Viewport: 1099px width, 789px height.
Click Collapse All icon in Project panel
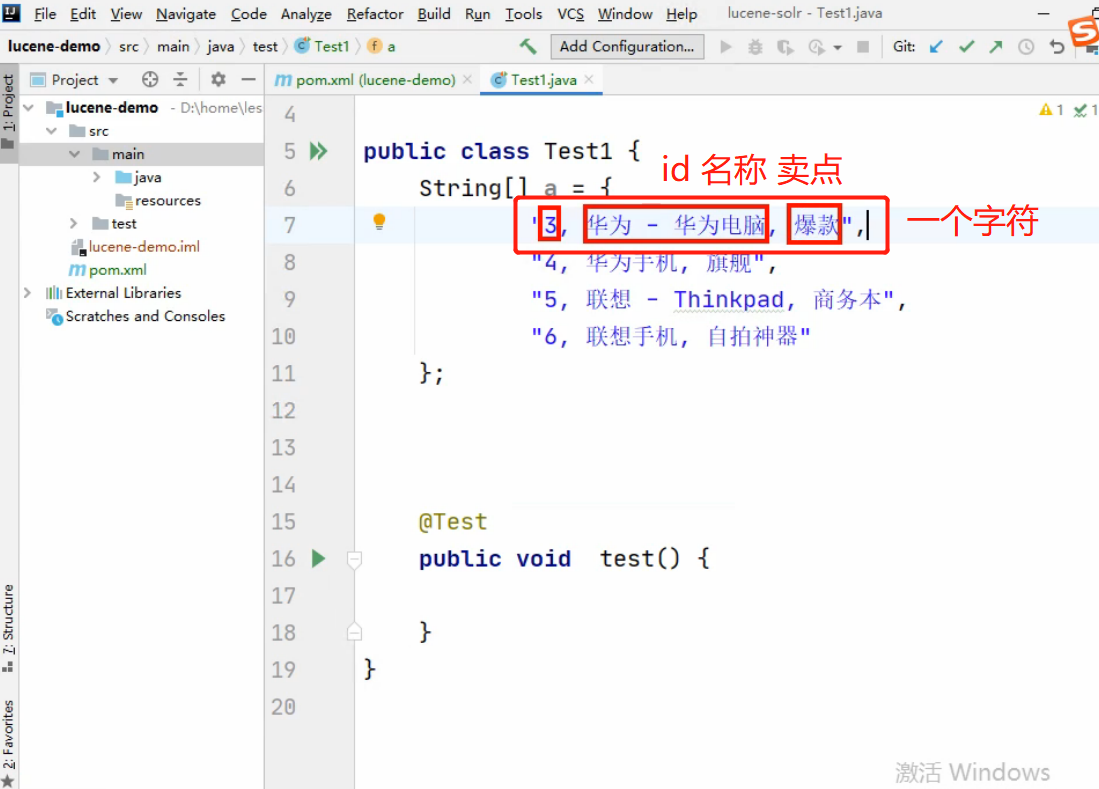[180, 79]
